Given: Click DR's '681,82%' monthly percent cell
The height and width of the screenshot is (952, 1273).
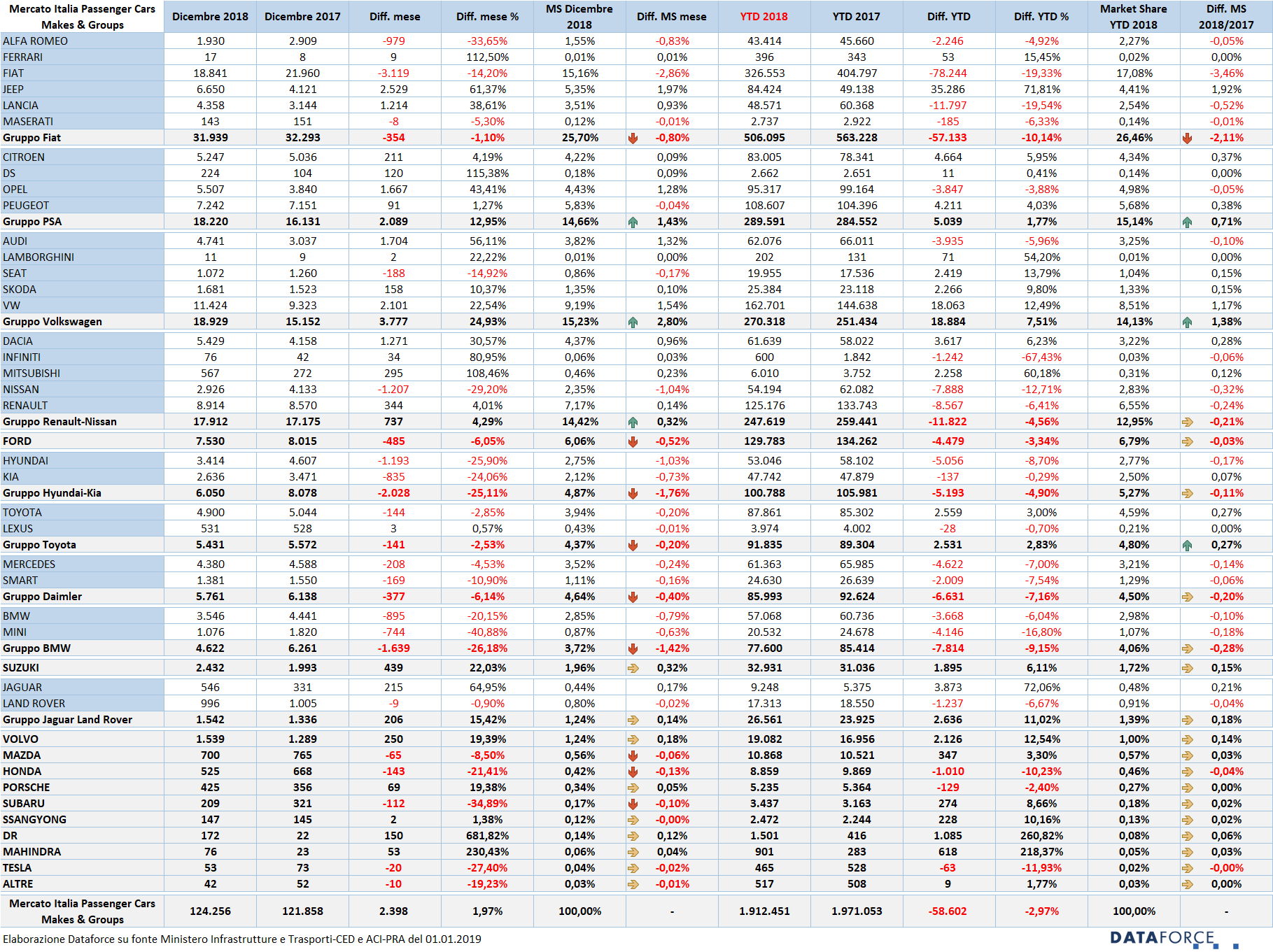Looking at the screenshot, I should [x=488, y=836].
